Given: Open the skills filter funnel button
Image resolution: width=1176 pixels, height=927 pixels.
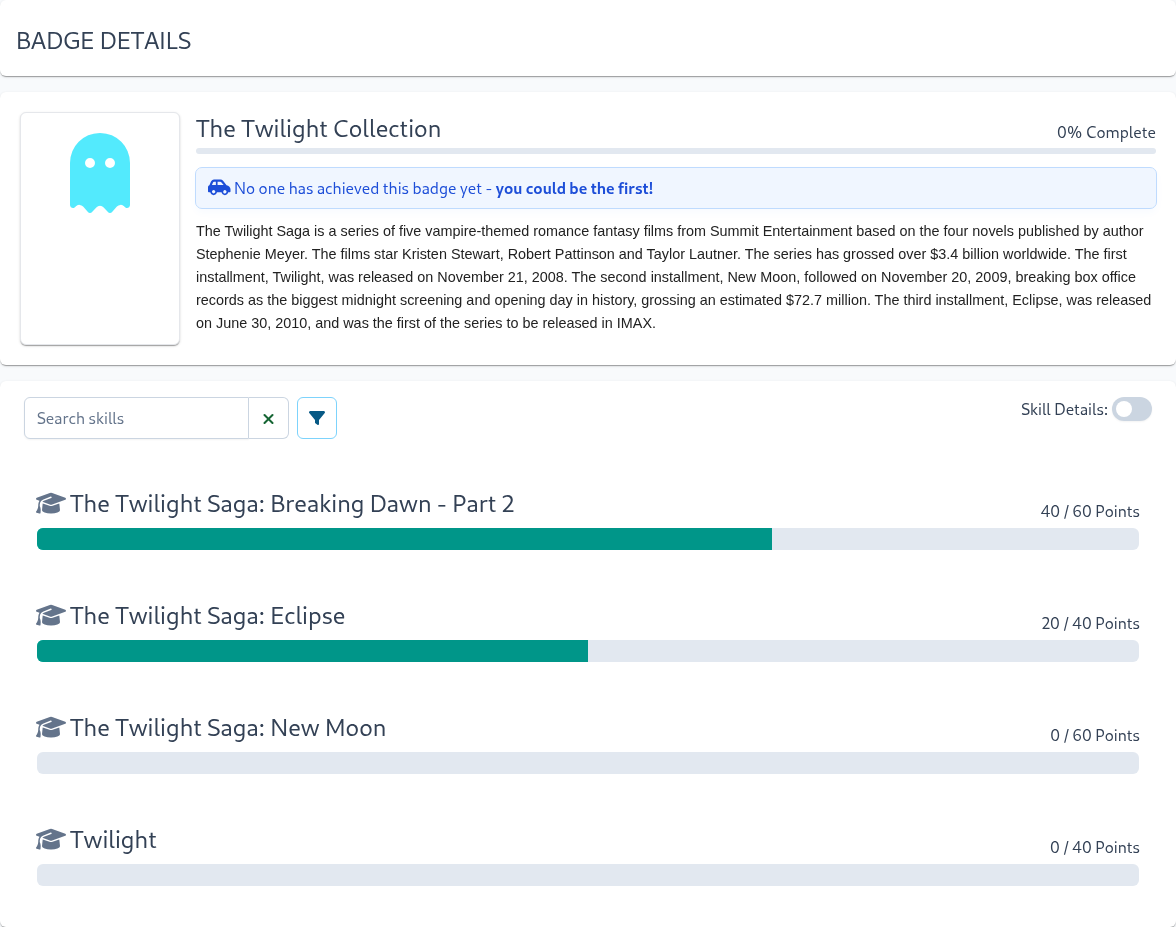Looking at the screenshot, I should tap(316, 418).
